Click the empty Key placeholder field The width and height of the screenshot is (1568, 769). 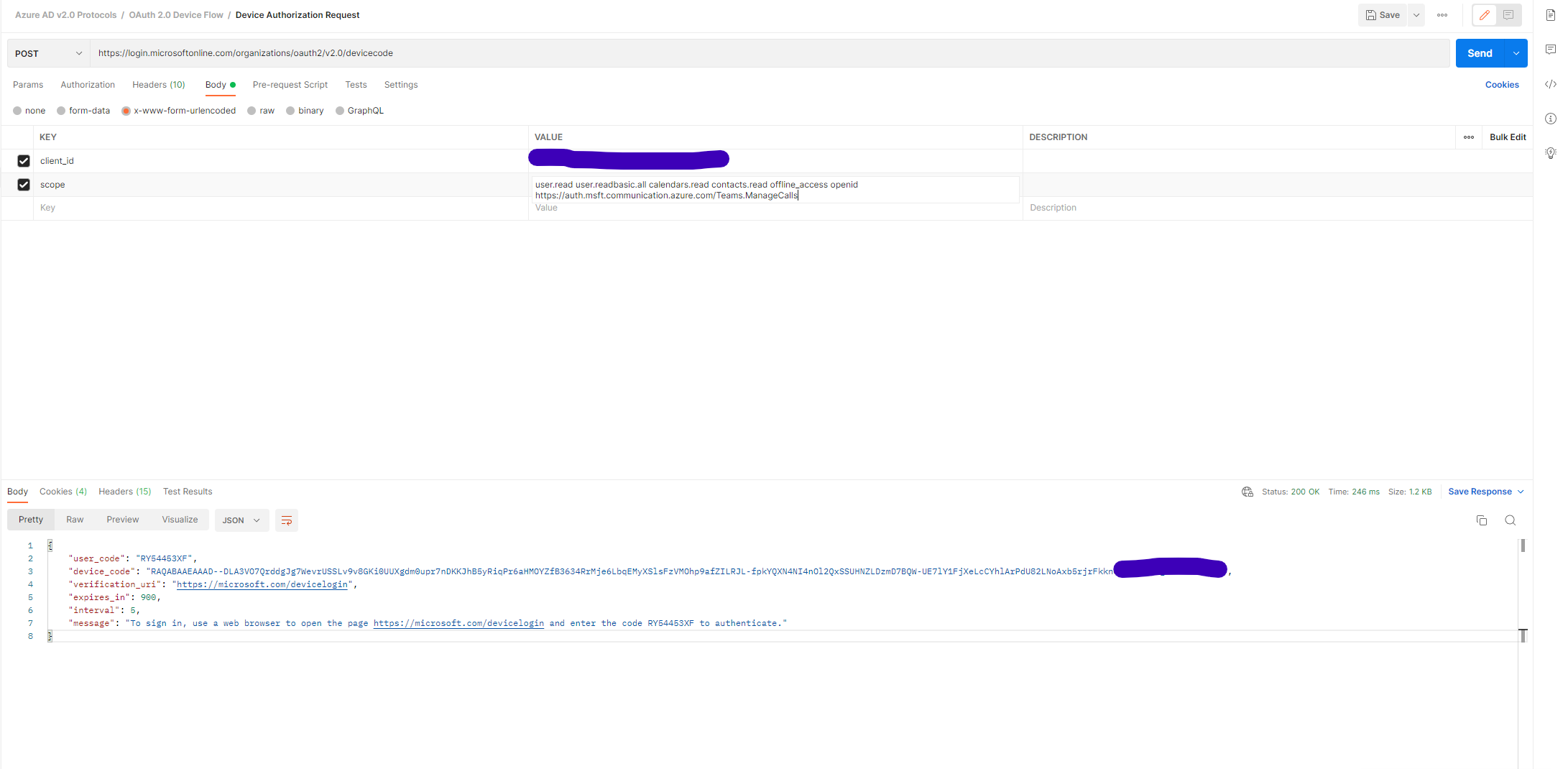280,208
